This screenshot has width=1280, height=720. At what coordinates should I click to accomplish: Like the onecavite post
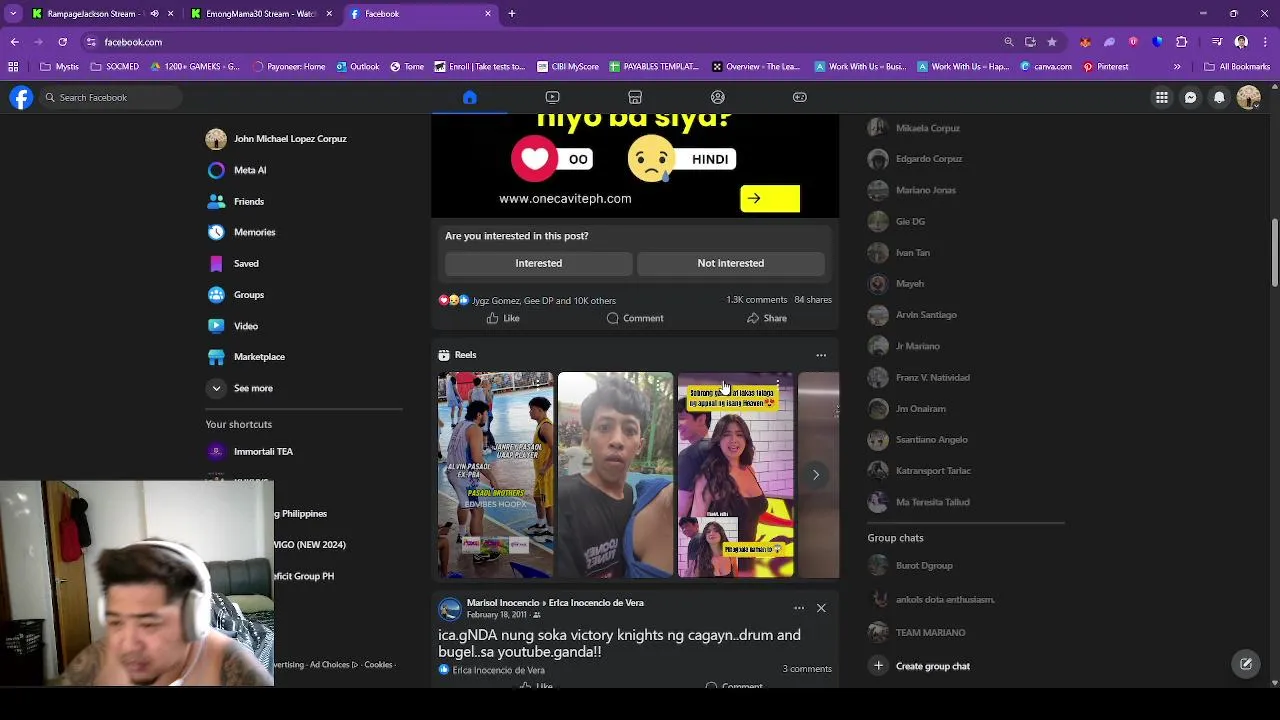503,318
